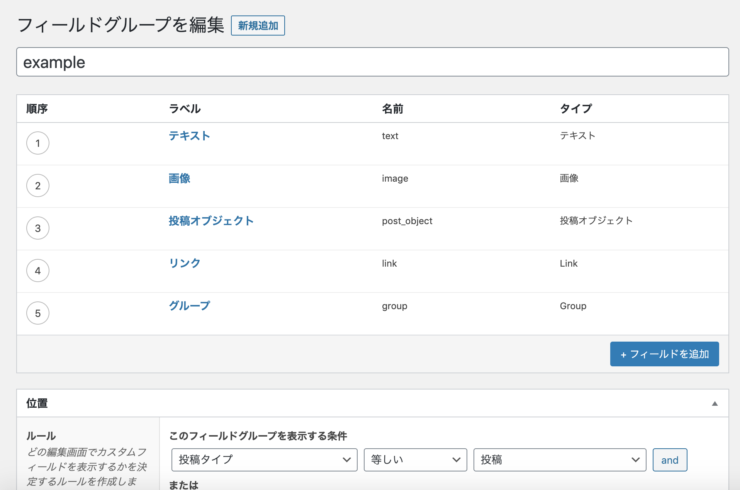Click order circle number 3

(x=38, y=228)
